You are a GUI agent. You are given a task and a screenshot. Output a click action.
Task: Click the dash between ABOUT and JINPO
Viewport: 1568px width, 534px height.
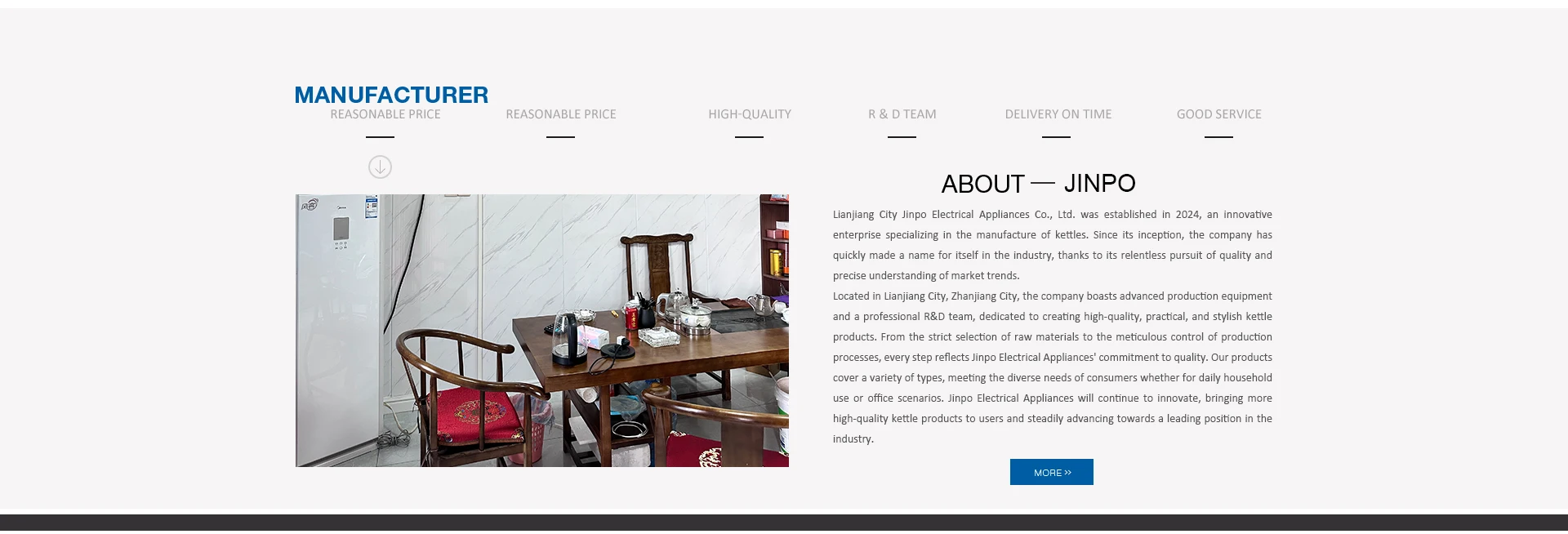(x=1043, y=183)
